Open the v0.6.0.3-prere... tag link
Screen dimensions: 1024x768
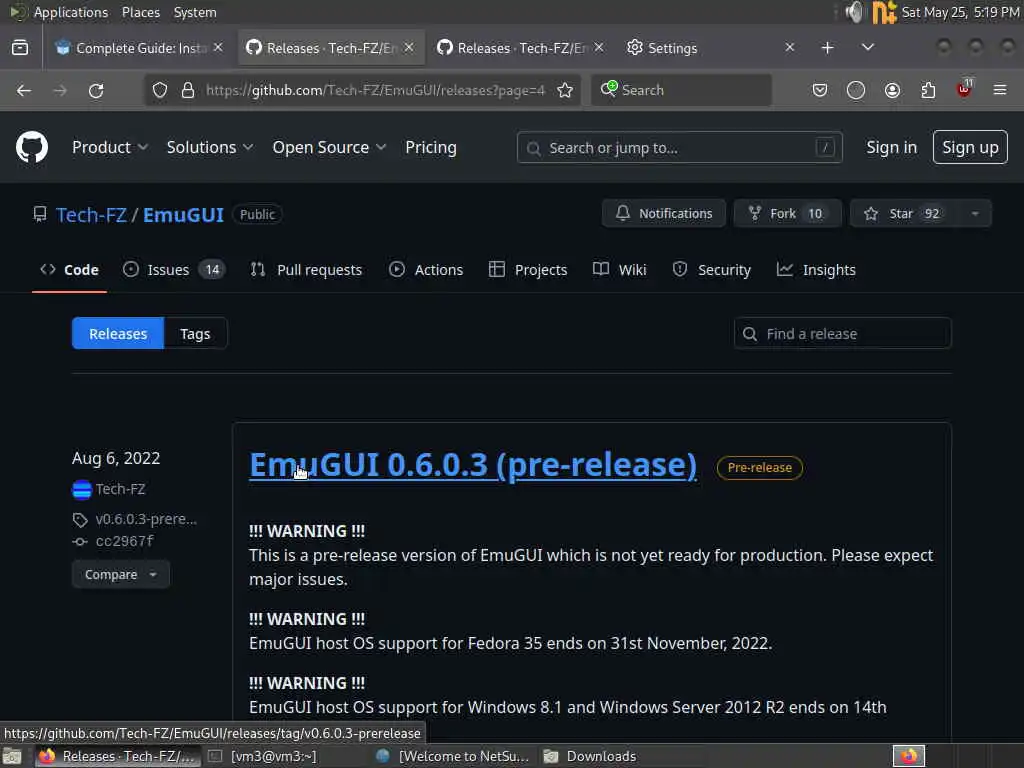click(146, 519)
